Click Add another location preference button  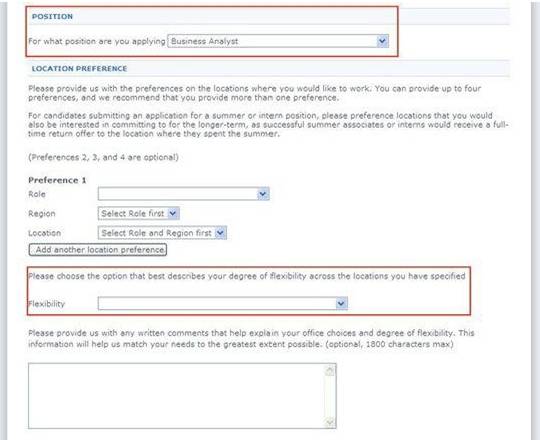click(x=98, y=250)
